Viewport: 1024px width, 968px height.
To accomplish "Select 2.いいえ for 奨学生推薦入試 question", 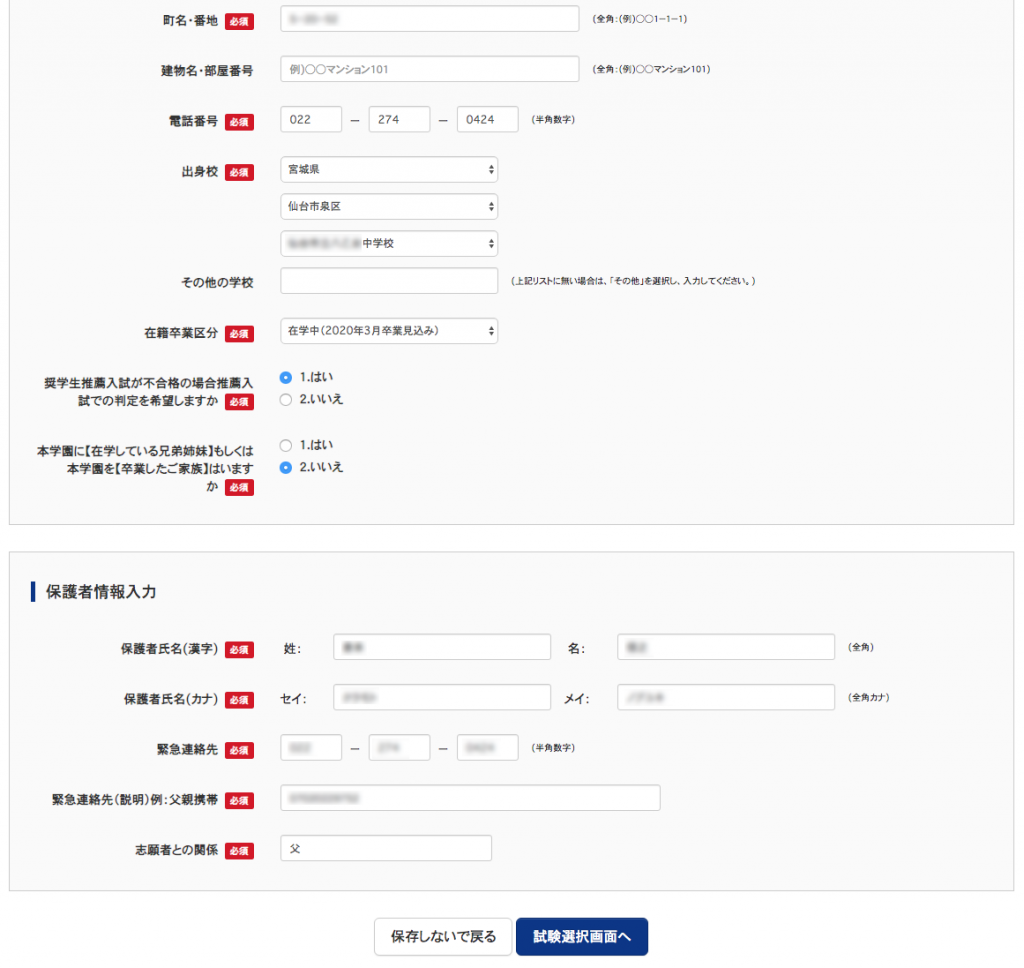I will (x=285, y=400).
